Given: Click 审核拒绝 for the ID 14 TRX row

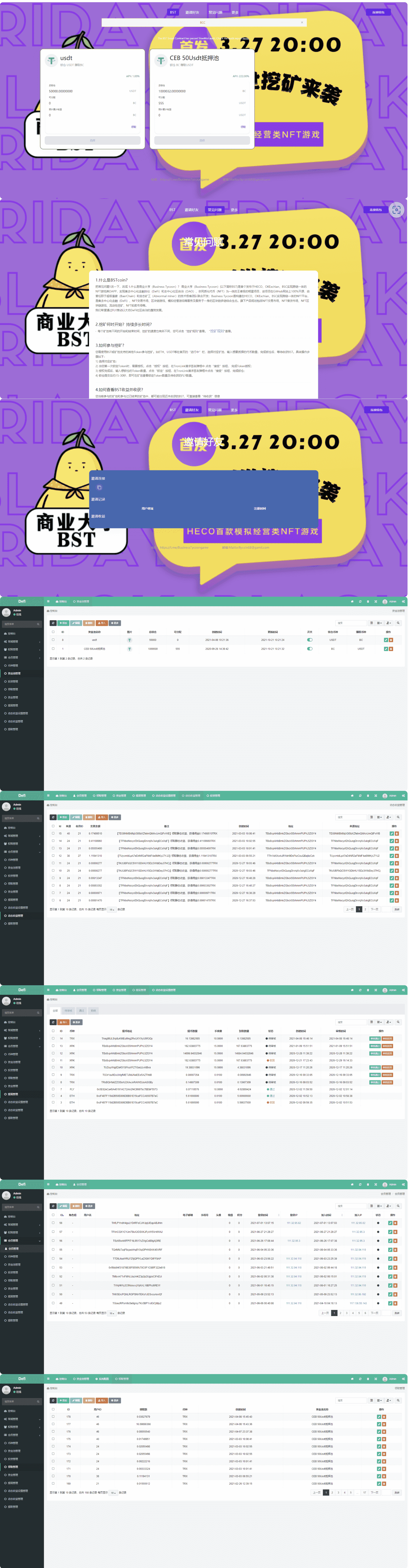Looking at the screenshot, I should coord(387,1038).
